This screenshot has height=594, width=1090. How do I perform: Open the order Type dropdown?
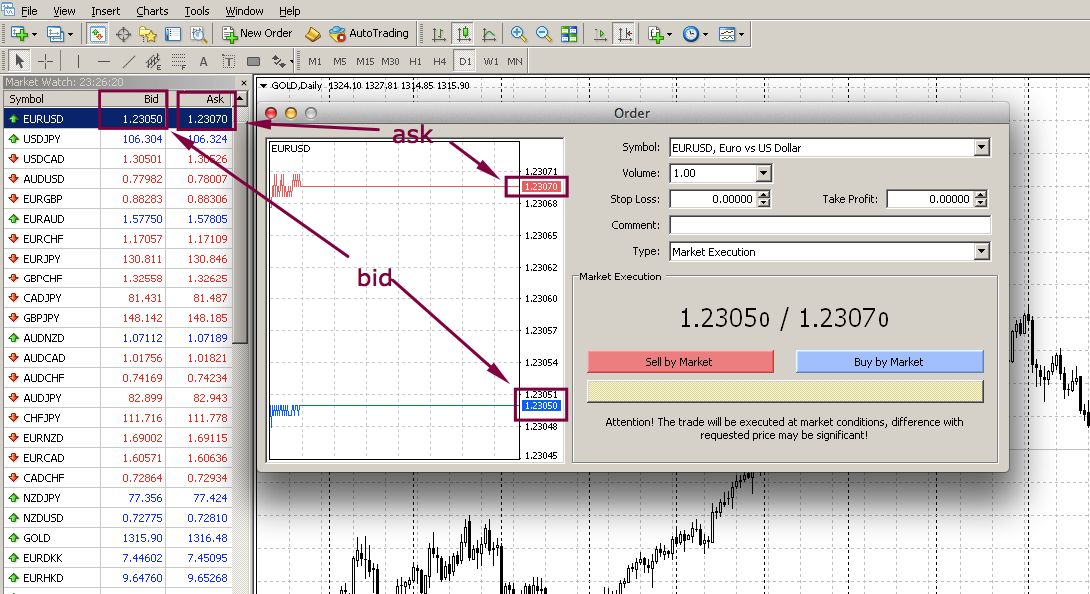980,252
